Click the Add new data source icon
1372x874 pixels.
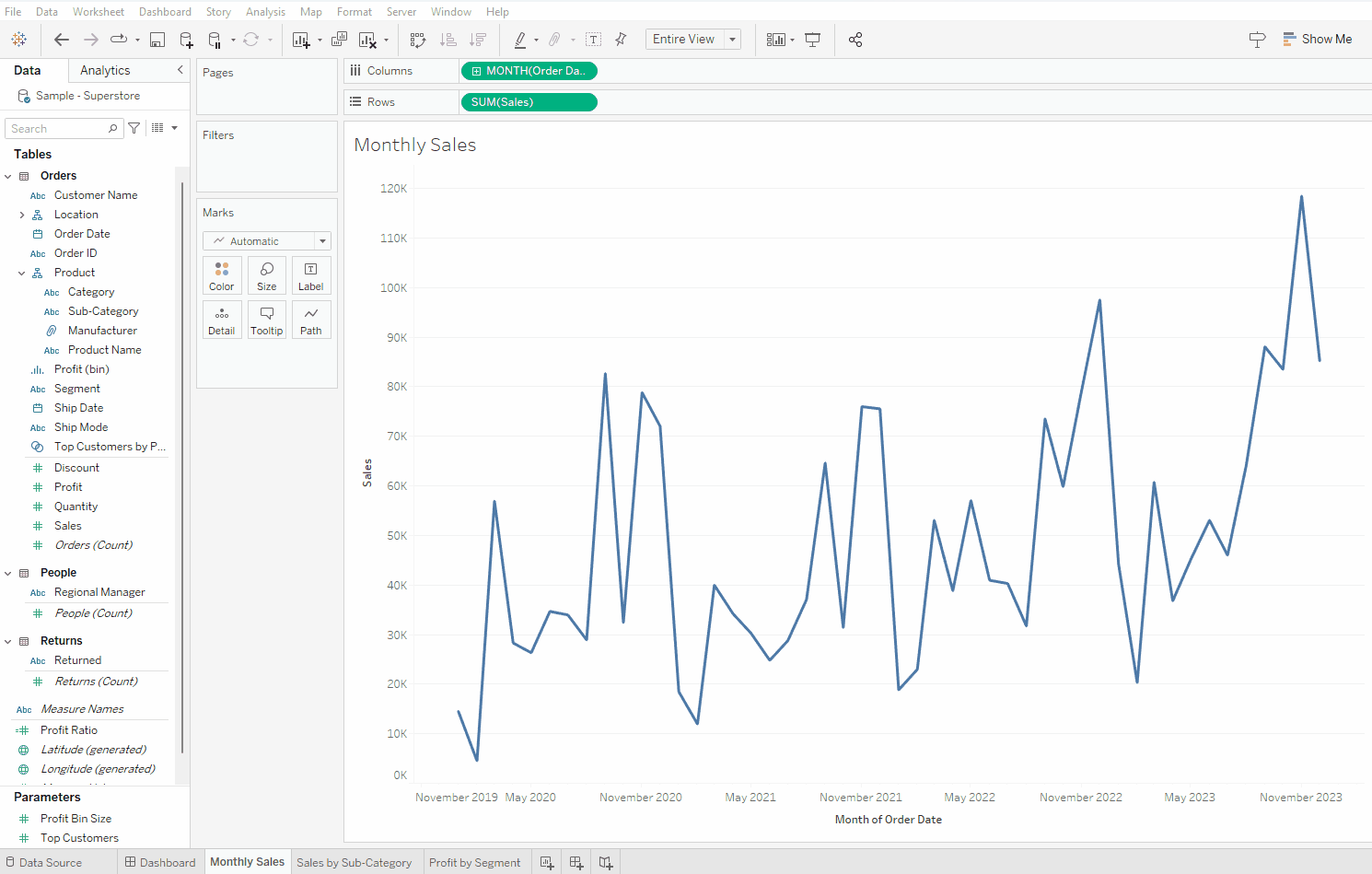[186, 40]
